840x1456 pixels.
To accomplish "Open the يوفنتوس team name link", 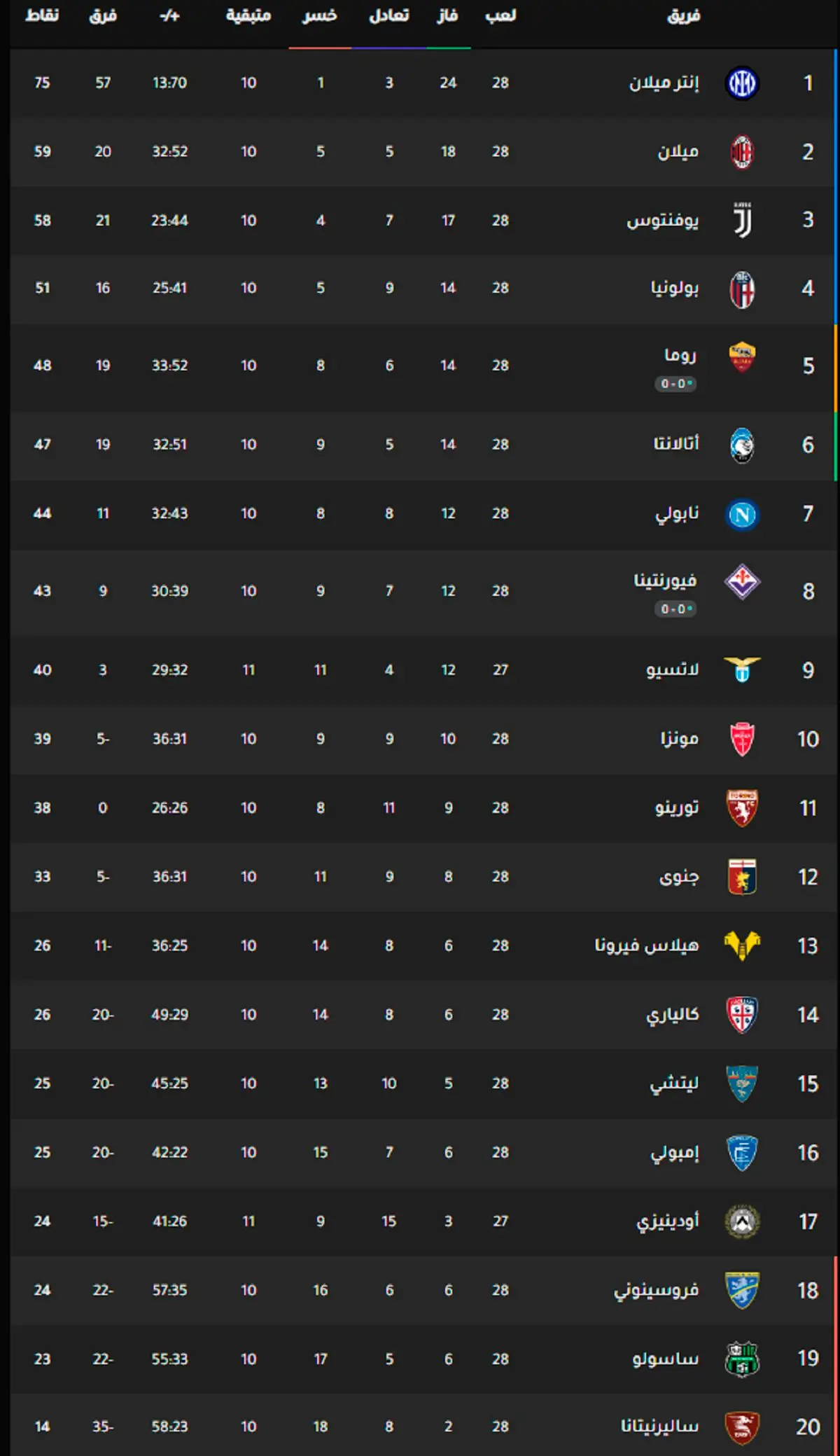I will 663,221.
